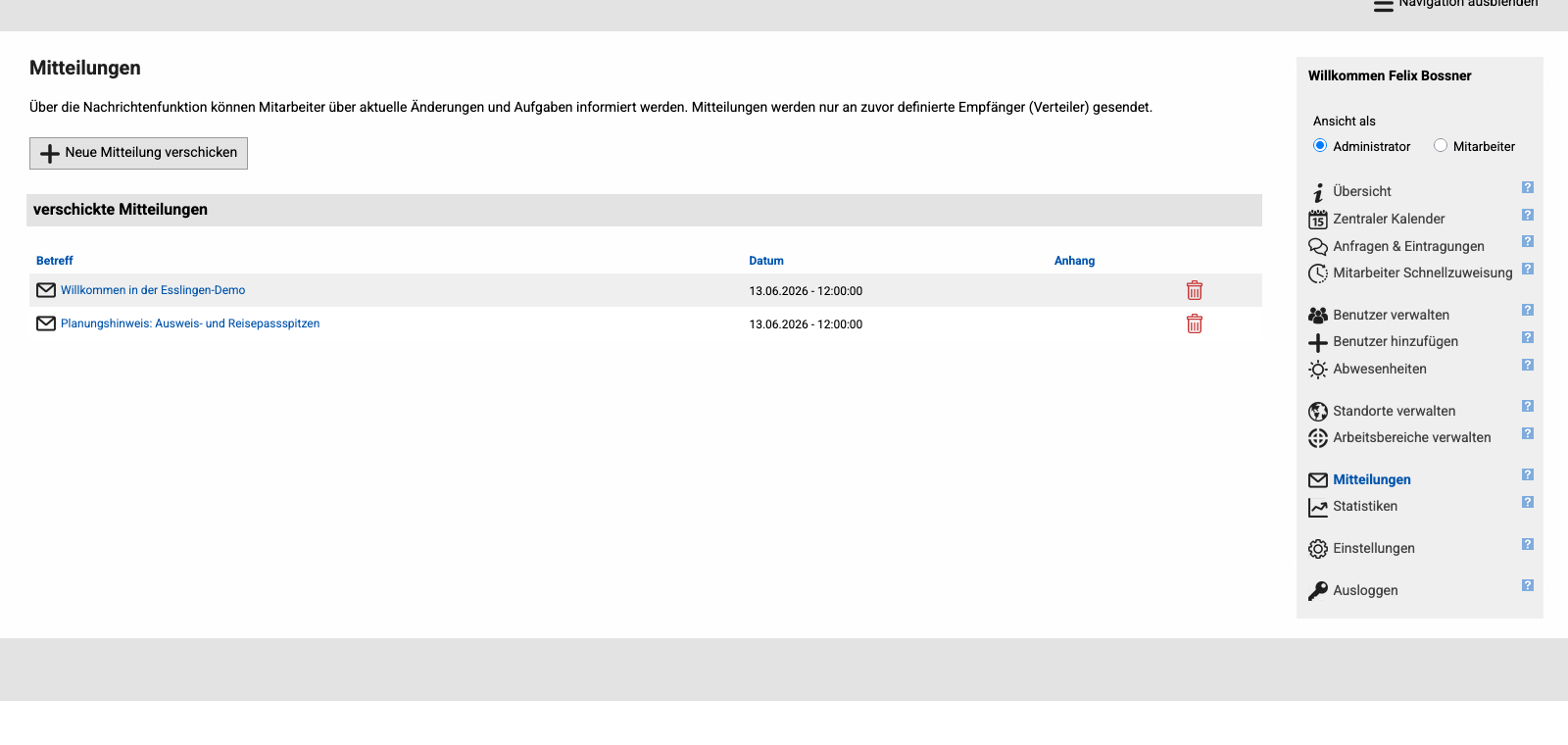Open help for Benutzer verwalten

(1527, 310)
